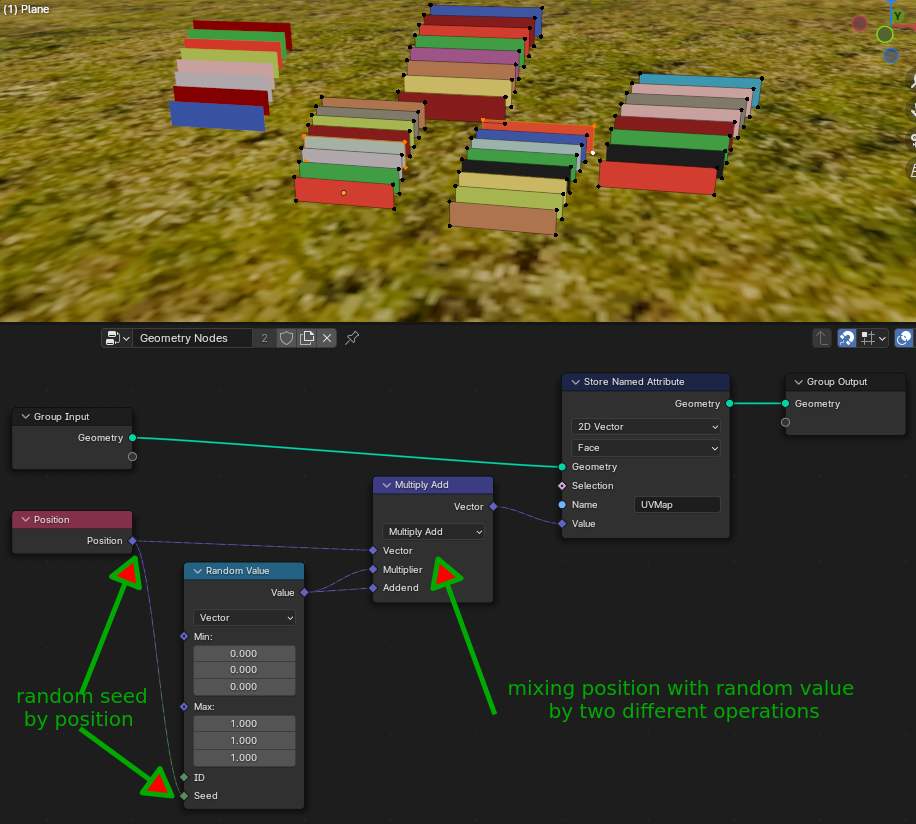
Task: Collapse the Position node
Action: 25,519
